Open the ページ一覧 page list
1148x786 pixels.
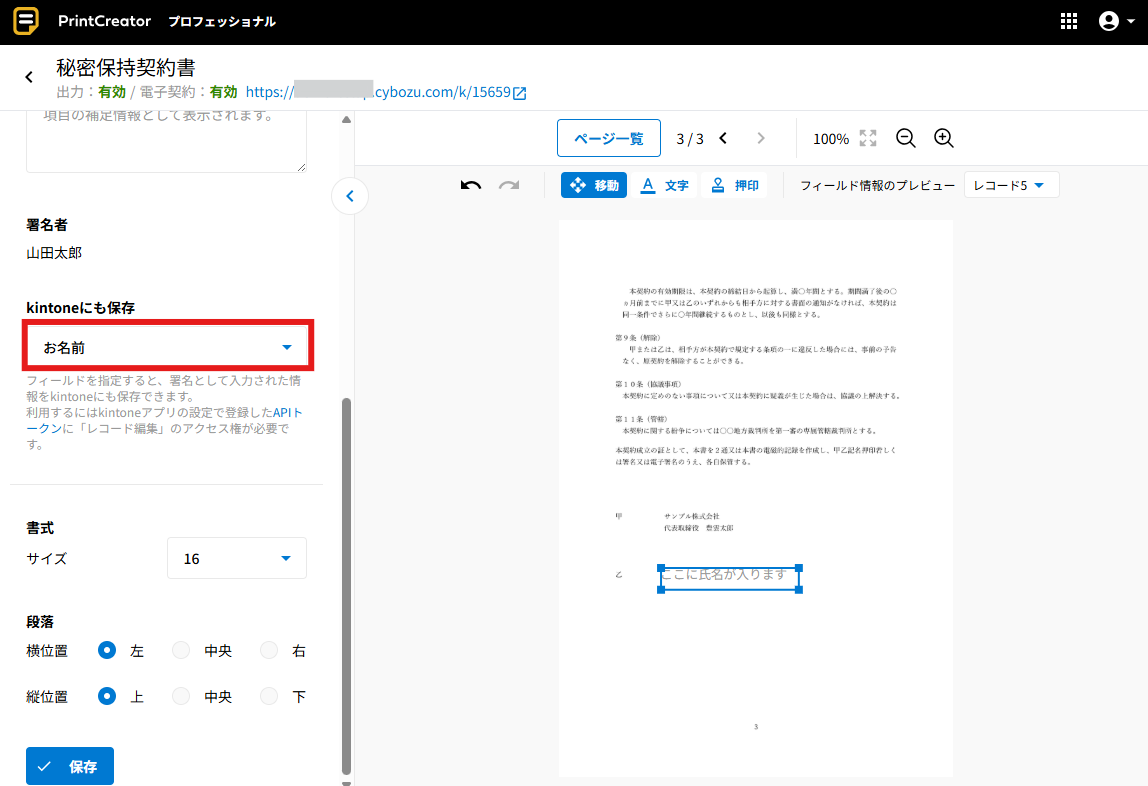608,139
